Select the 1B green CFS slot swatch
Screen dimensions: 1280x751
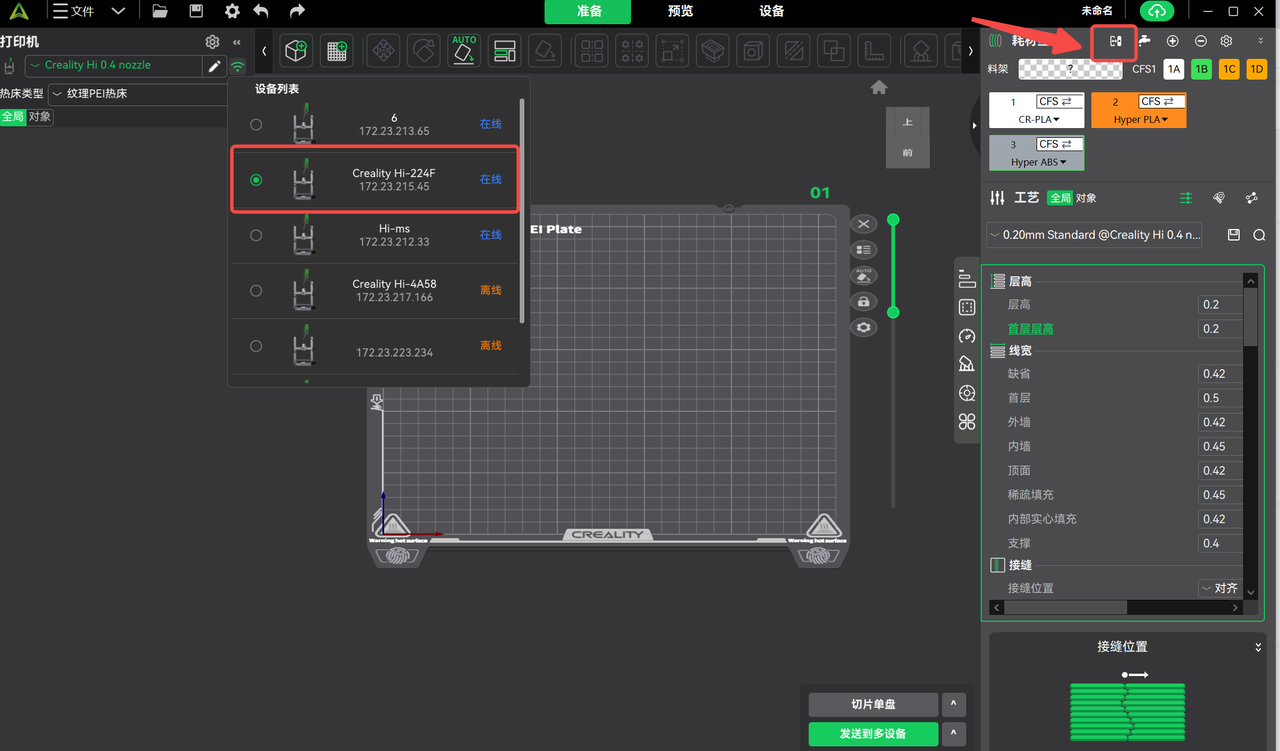click(x=1201, y=69)
